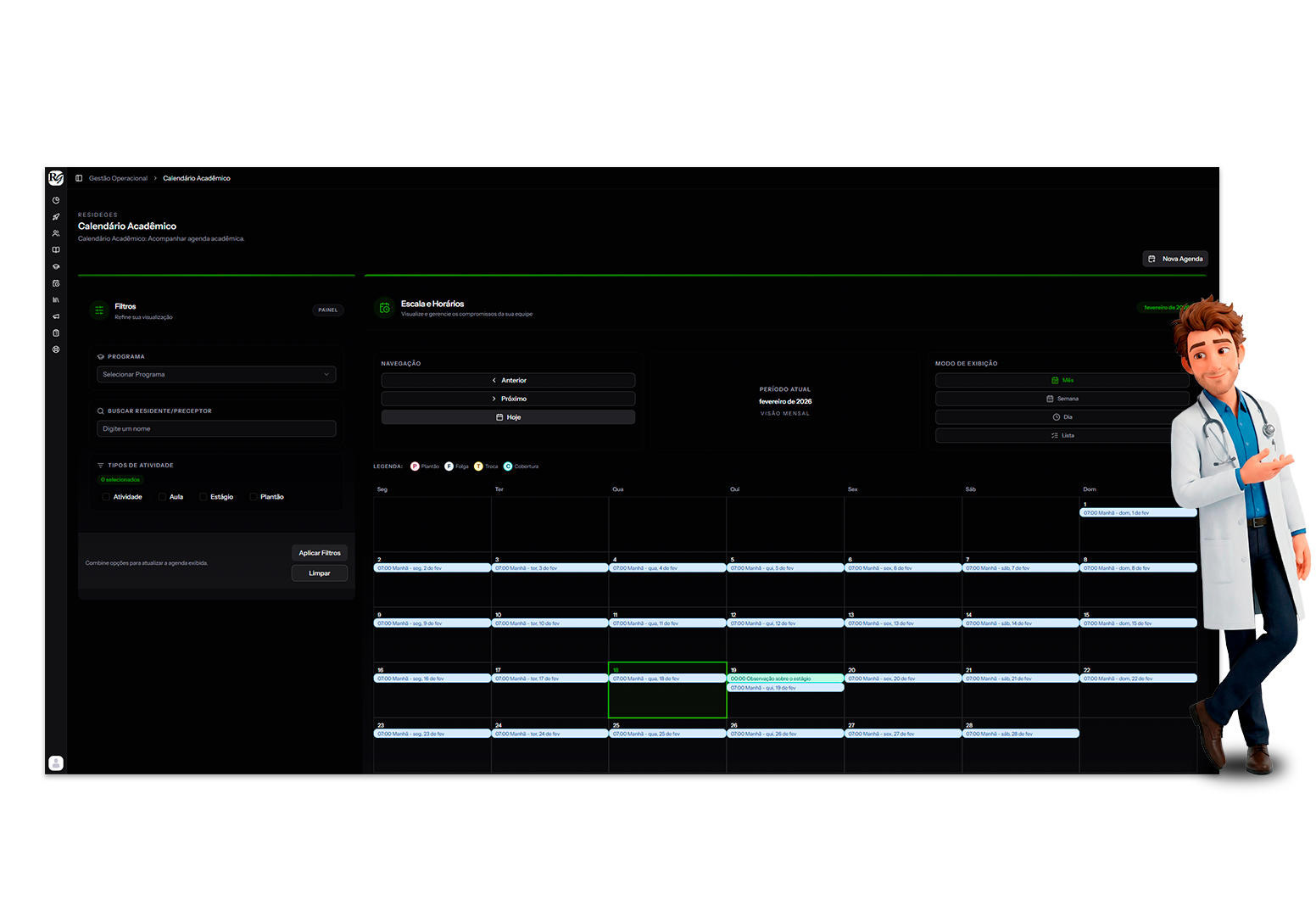Open the rocket icon in the sidebar
The width and height of the screenshot is (1316, 916).
point(56,217)
